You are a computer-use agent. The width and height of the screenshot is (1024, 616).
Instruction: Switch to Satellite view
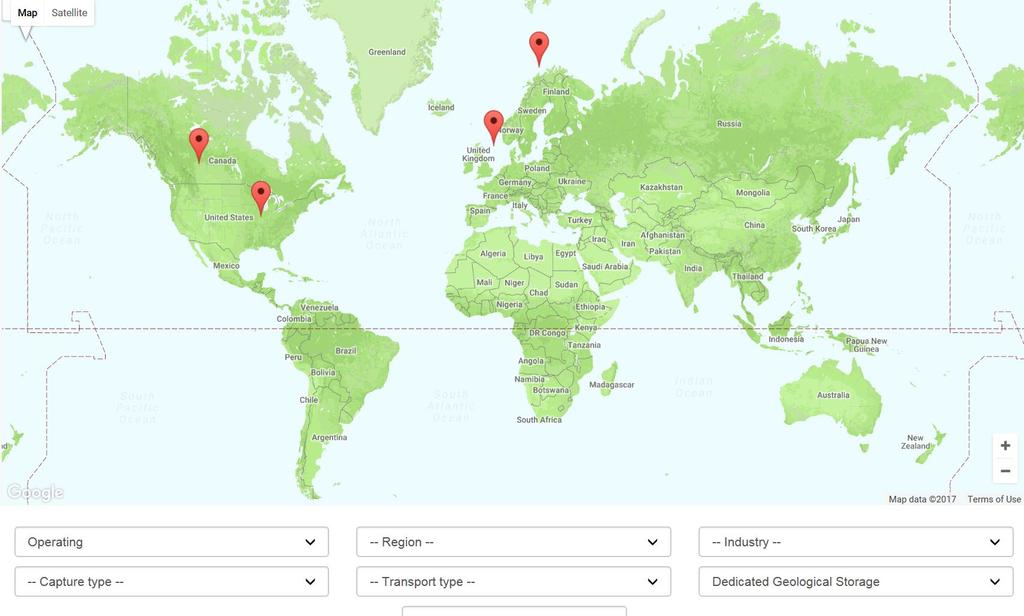tap(69, 12)
